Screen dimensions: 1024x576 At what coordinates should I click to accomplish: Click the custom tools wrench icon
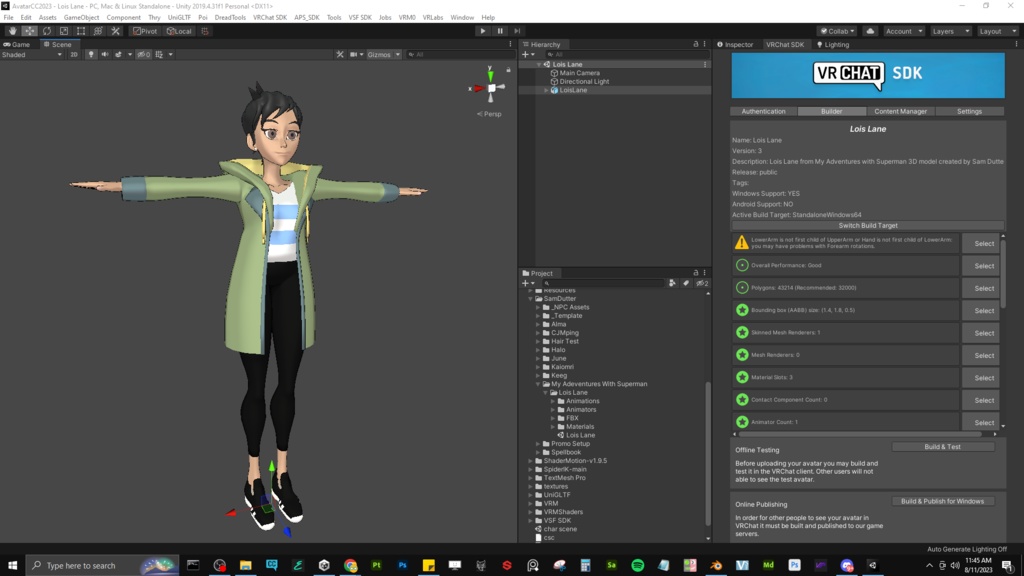point(115,31)
